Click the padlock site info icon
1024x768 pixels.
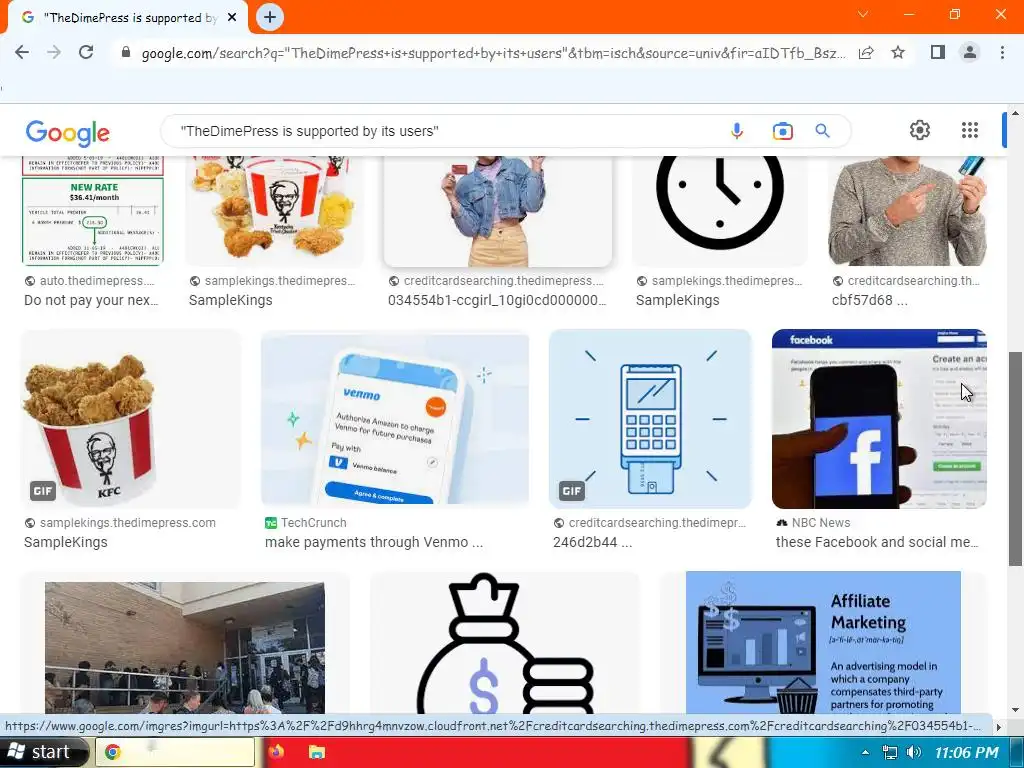[126, 52]
